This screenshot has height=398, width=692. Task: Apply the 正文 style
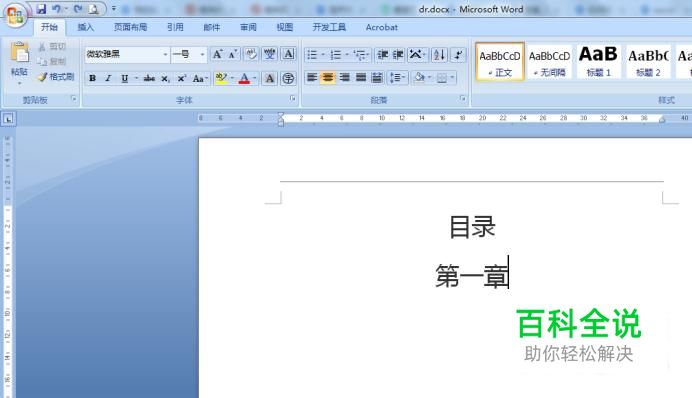pos(500,62)
